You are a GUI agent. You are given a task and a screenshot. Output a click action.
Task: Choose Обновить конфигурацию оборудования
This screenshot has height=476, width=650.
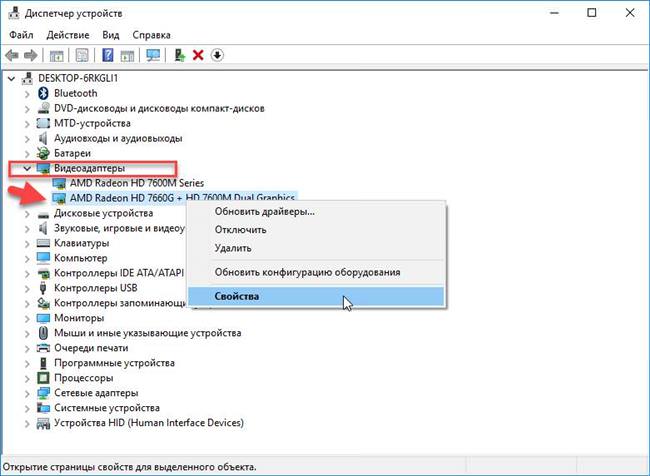[x=317, y=272]
